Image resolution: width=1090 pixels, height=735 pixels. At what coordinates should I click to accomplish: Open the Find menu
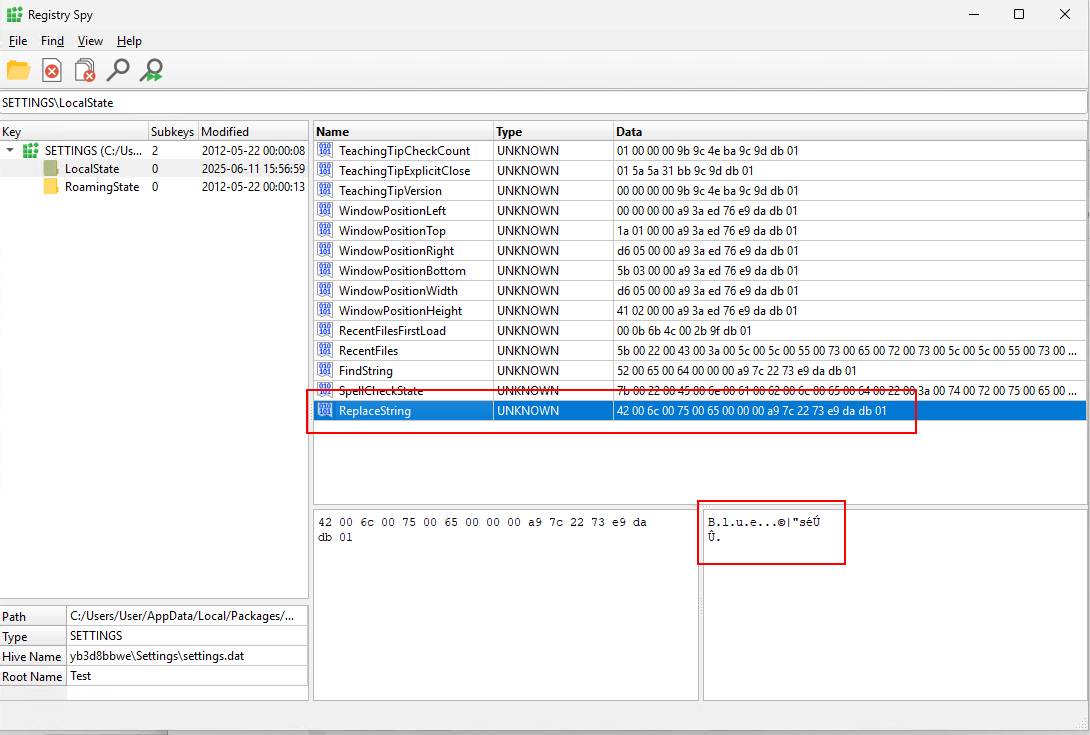[x=52, y=41]
